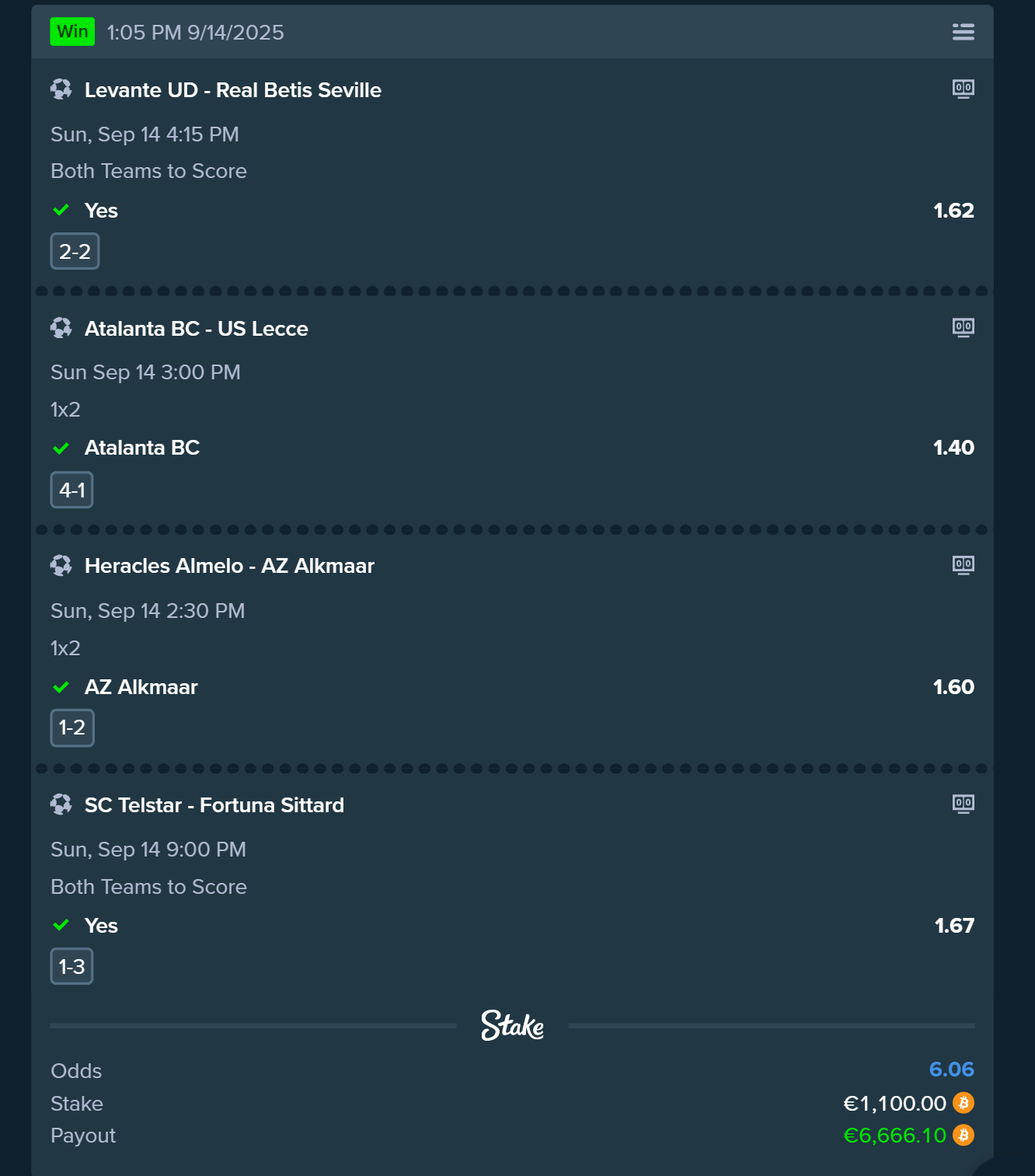Click the Bitcoin icon next to stake amount
This screenshot has width=1035, height=1176.
(x=964, y=1103)
